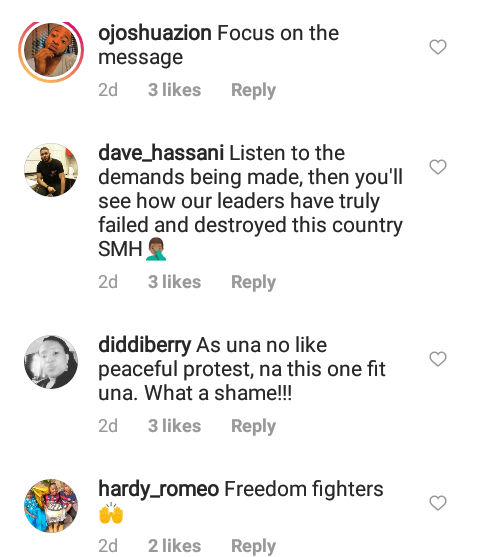Open diddiberry username link
The width and height of the screenshot is (480, 557).
(145, 346)
